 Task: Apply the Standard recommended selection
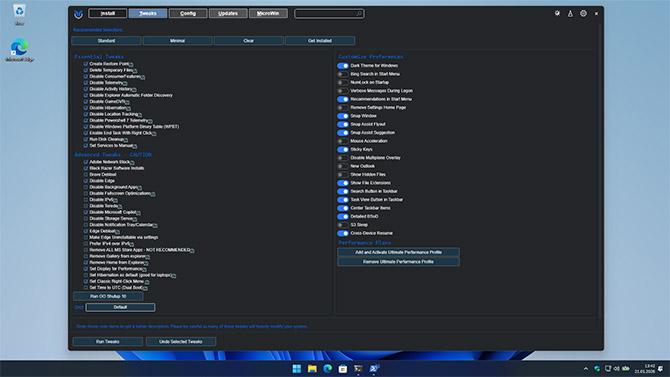click(106, 41)
